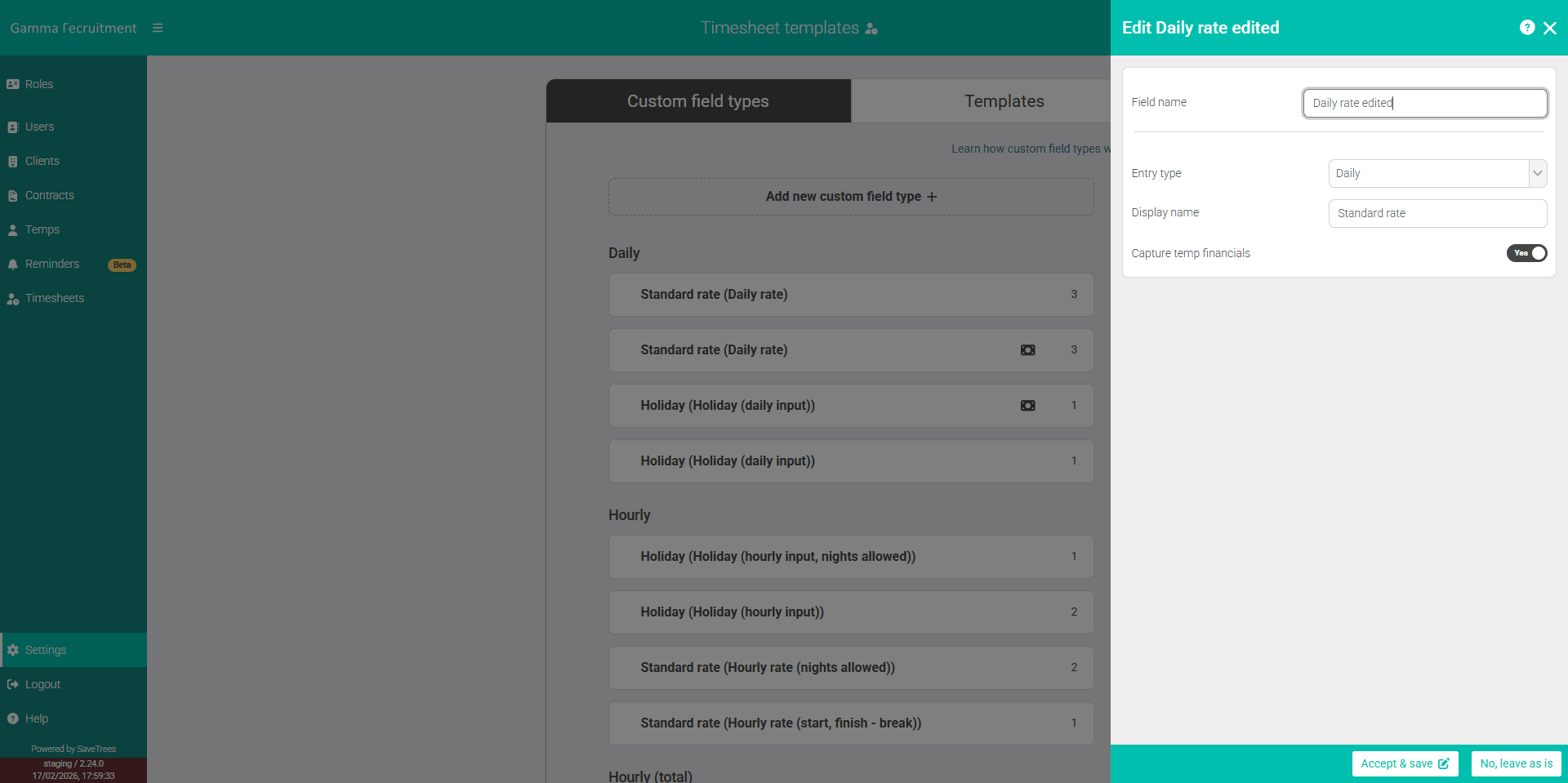Open help via the question mark icon
This screenshot has height=783, width=1568.
click(1527, 27)
